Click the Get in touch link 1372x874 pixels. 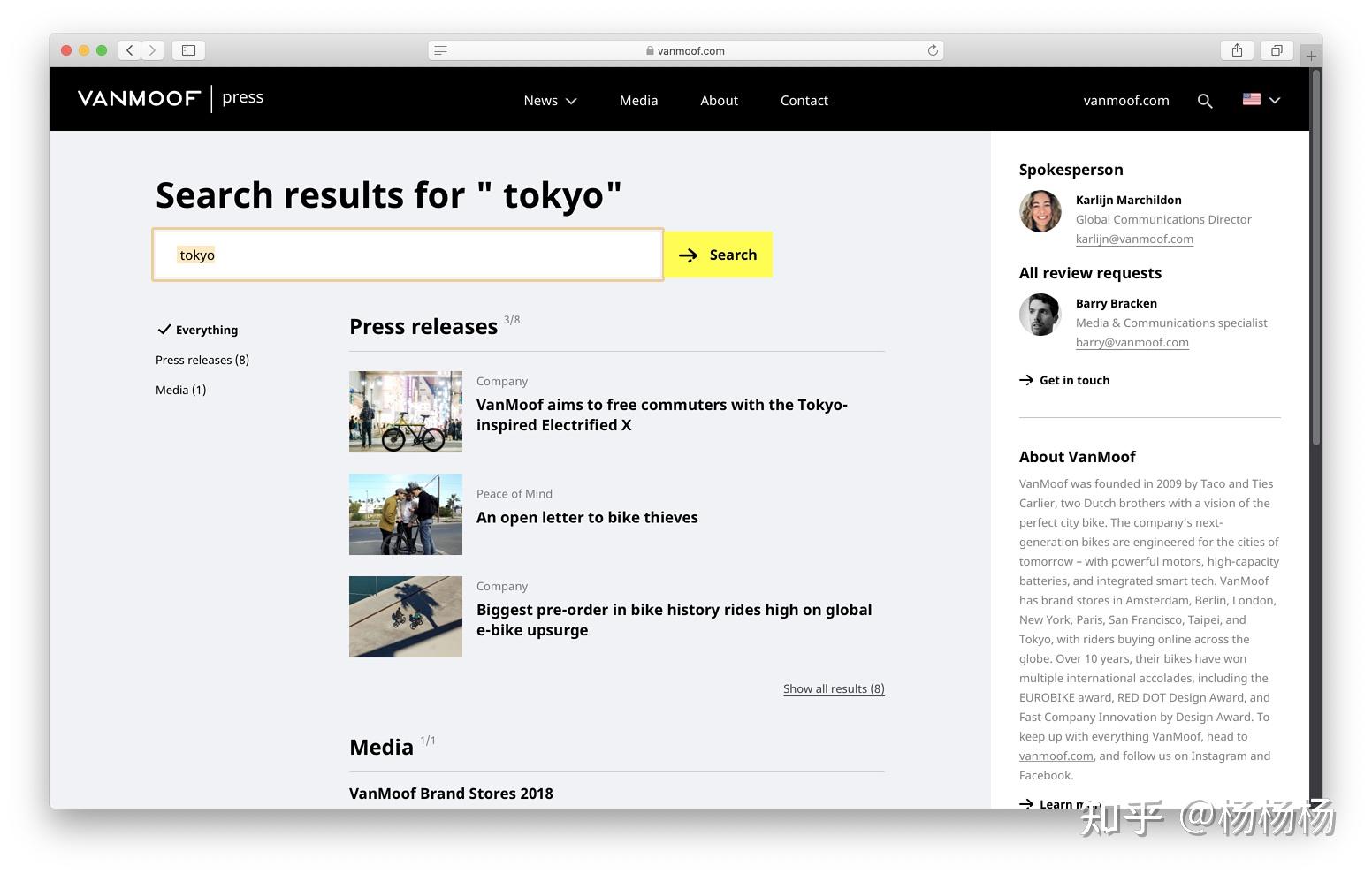(1064, 380)
